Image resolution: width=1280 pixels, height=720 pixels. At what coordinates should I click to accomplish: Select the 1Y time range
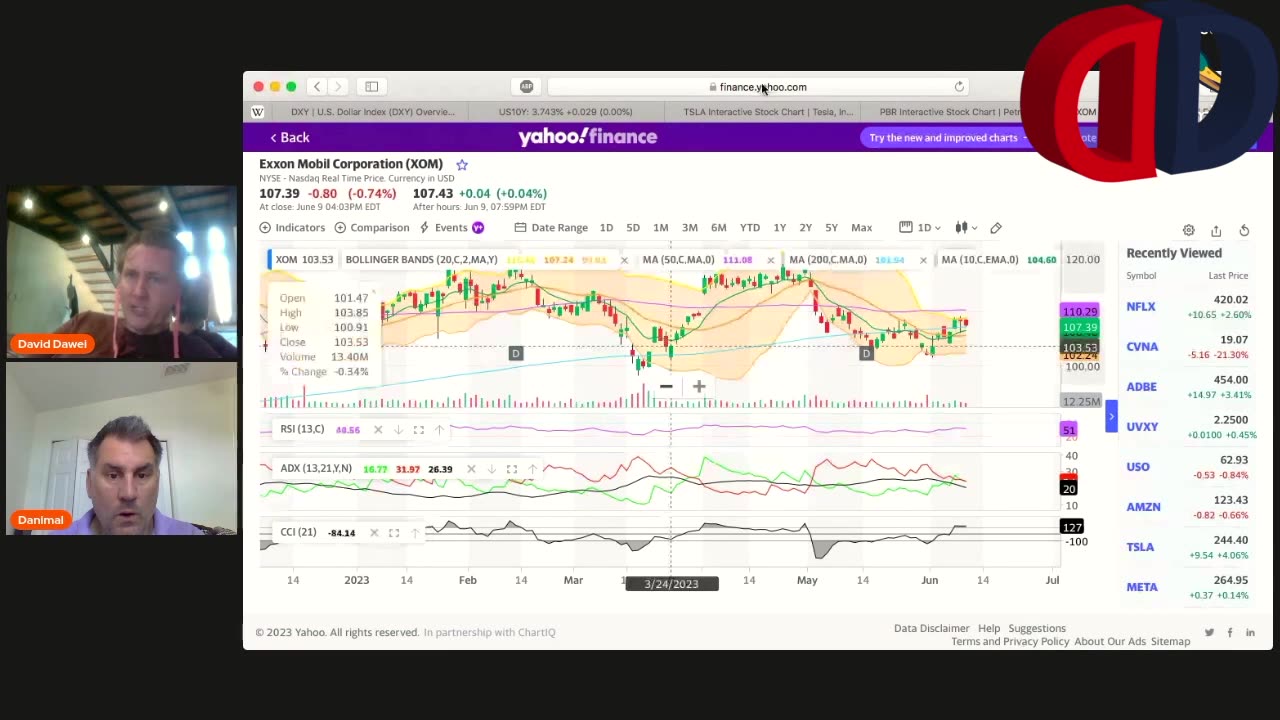coord(780,228)
